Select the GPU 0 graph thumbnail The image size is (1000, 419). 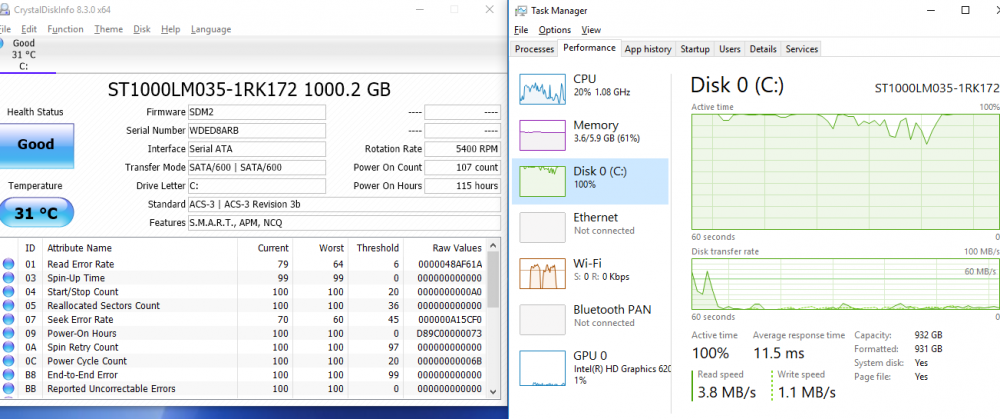pos(542,369)
